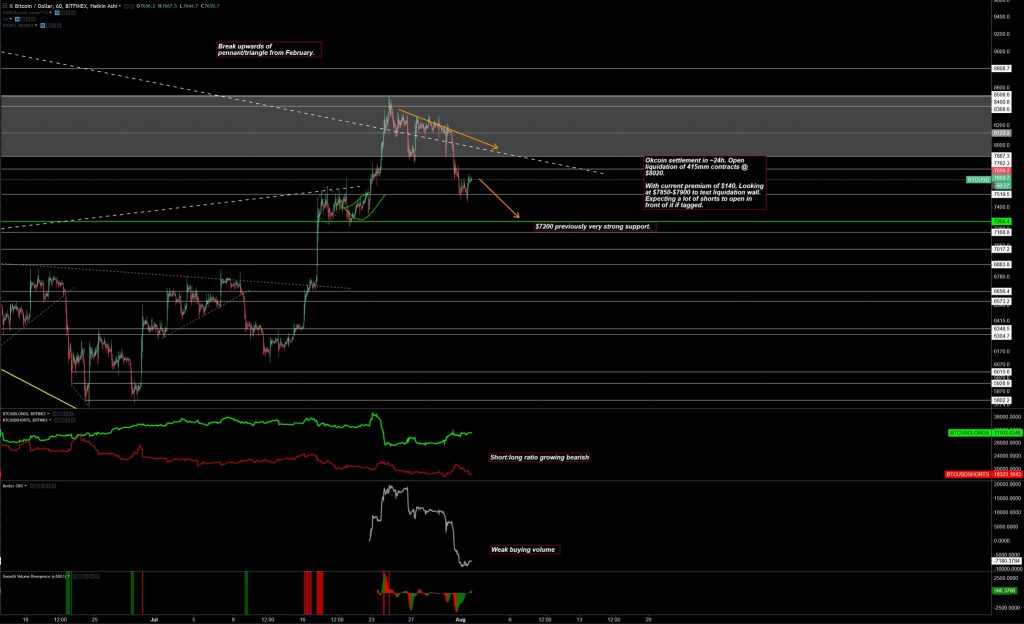1024x624 pixels.
Task: Select the 'Short:long ratio growing bearish' note
Action: click(x=539, y=457)
